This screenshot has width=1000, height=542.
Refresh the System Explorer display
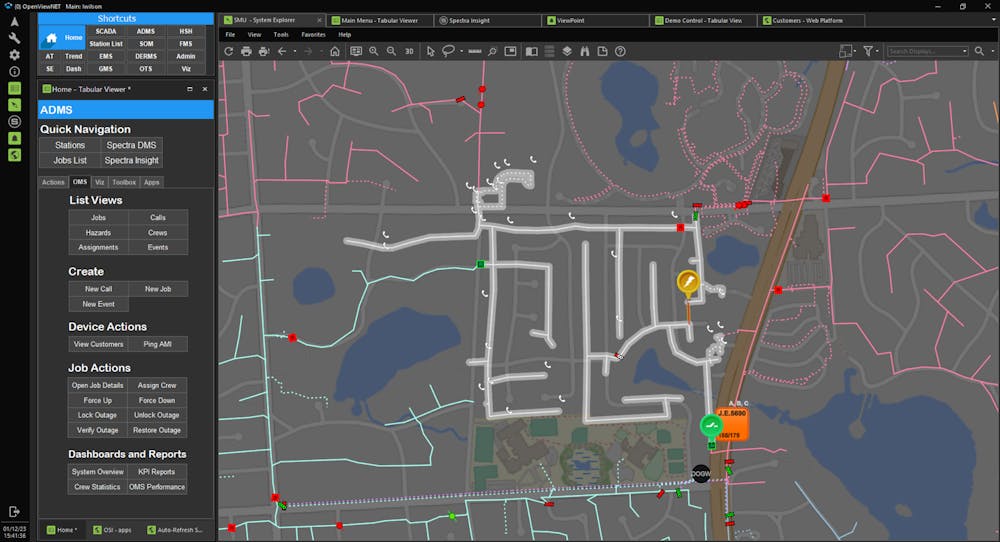(228, 52)
